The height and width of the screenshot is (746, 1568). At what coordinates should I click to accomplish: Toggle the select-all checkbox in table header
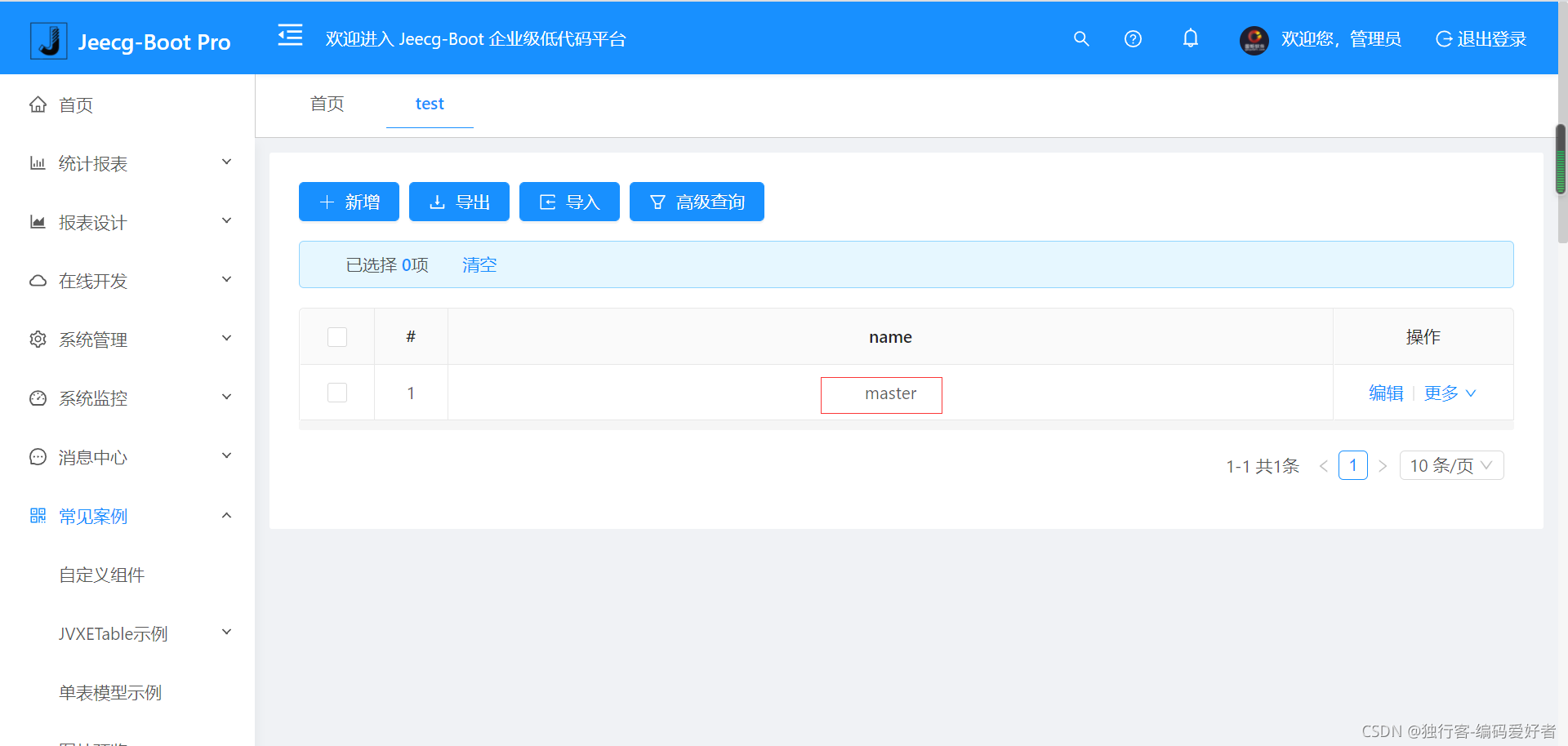click(x=337, y=337)
